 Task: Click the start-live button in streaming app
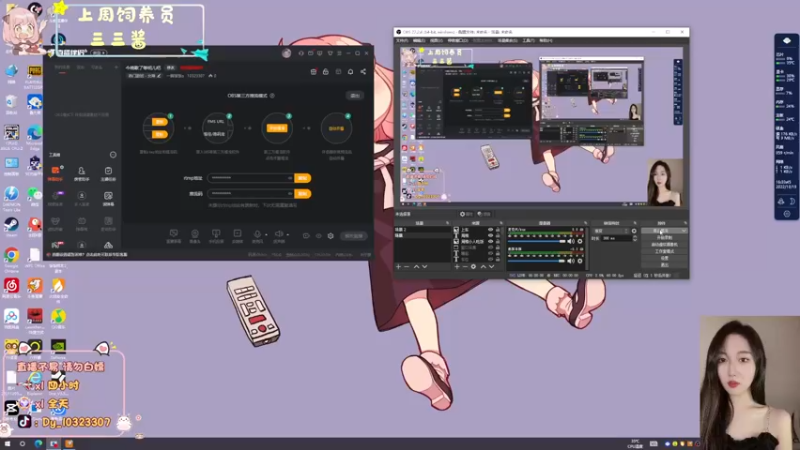[x=353, y=236]
